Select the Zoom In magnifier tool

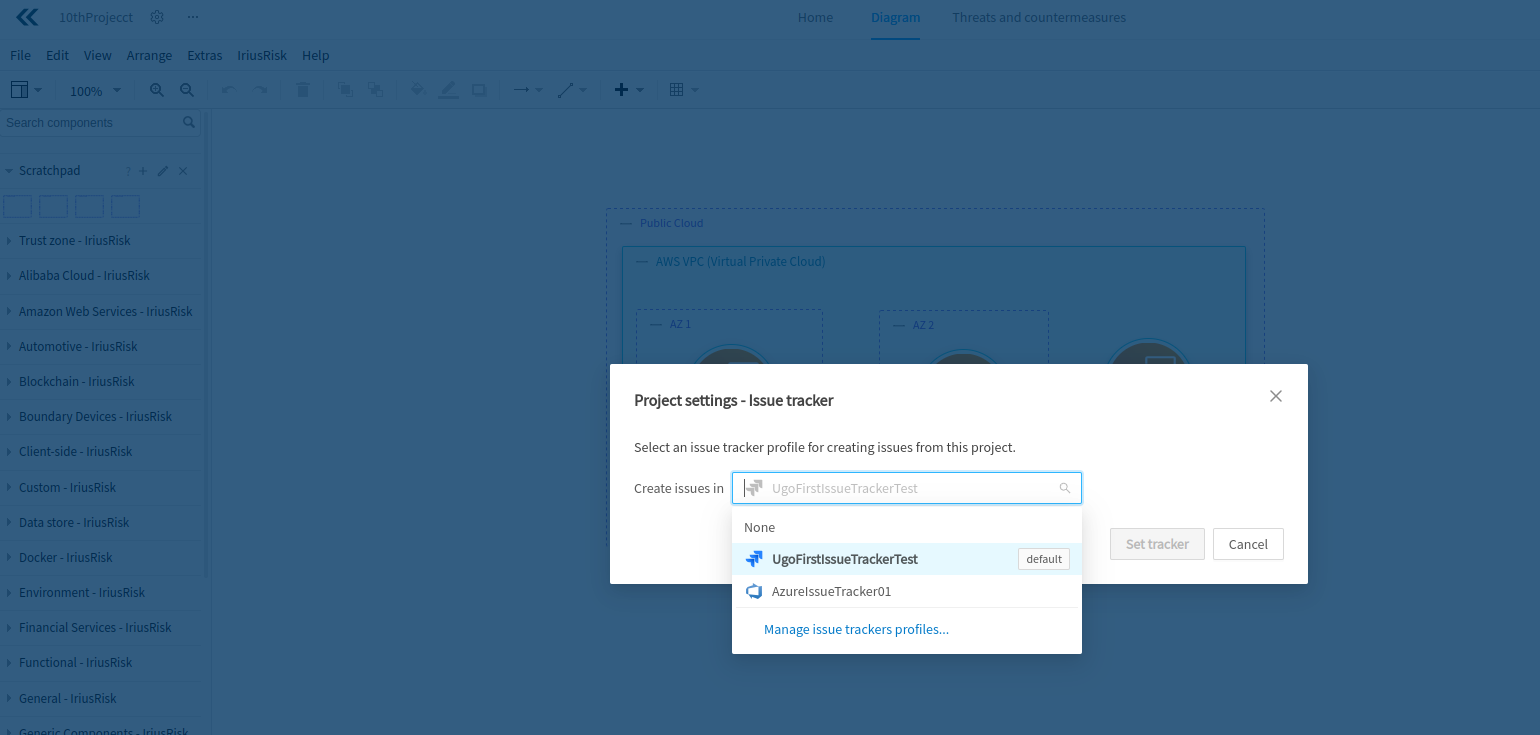156,89
